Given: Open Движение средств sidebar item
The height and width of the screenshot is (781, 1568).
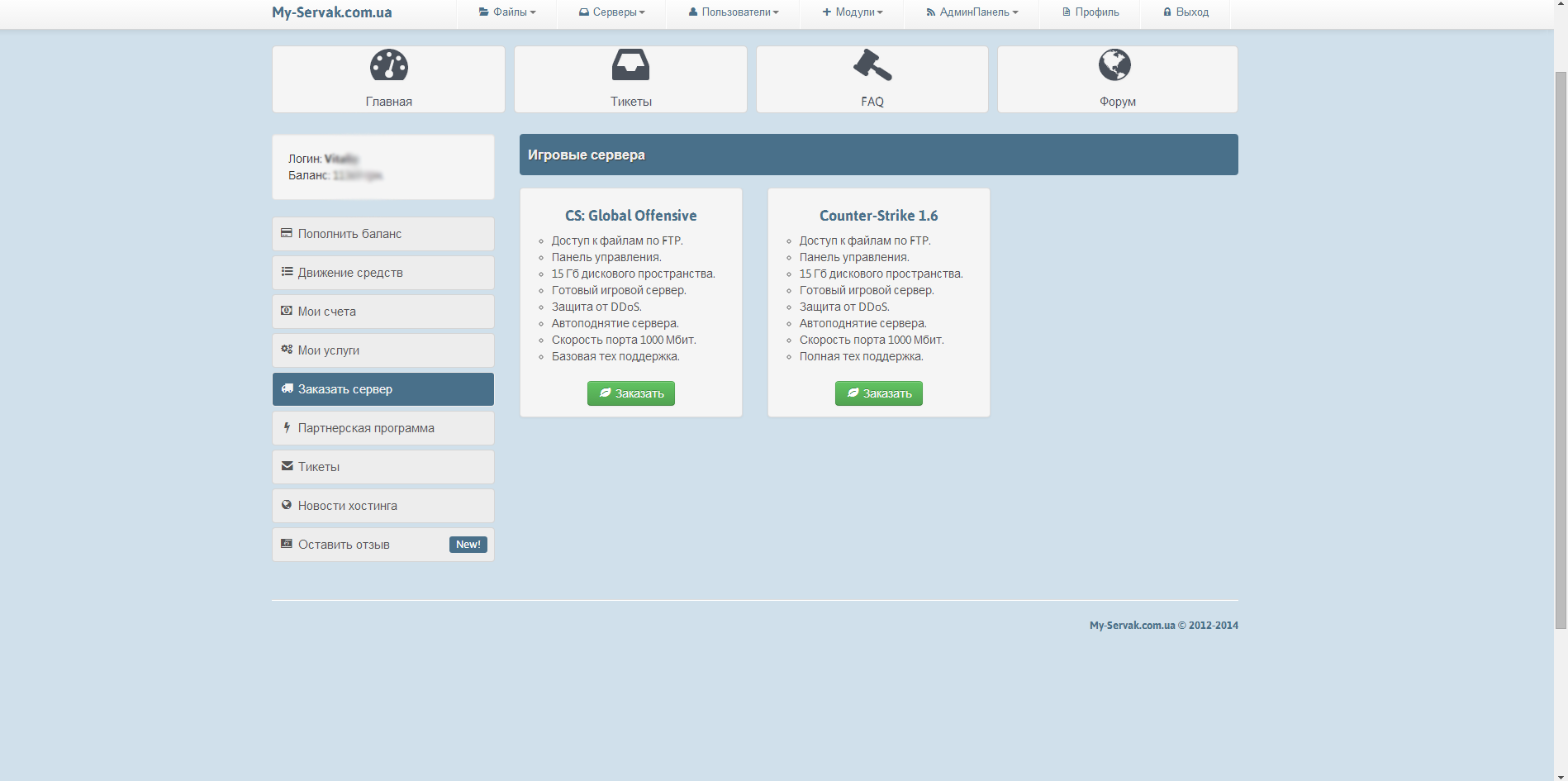Looking at the screenshot, I should (x=383, y=273).
